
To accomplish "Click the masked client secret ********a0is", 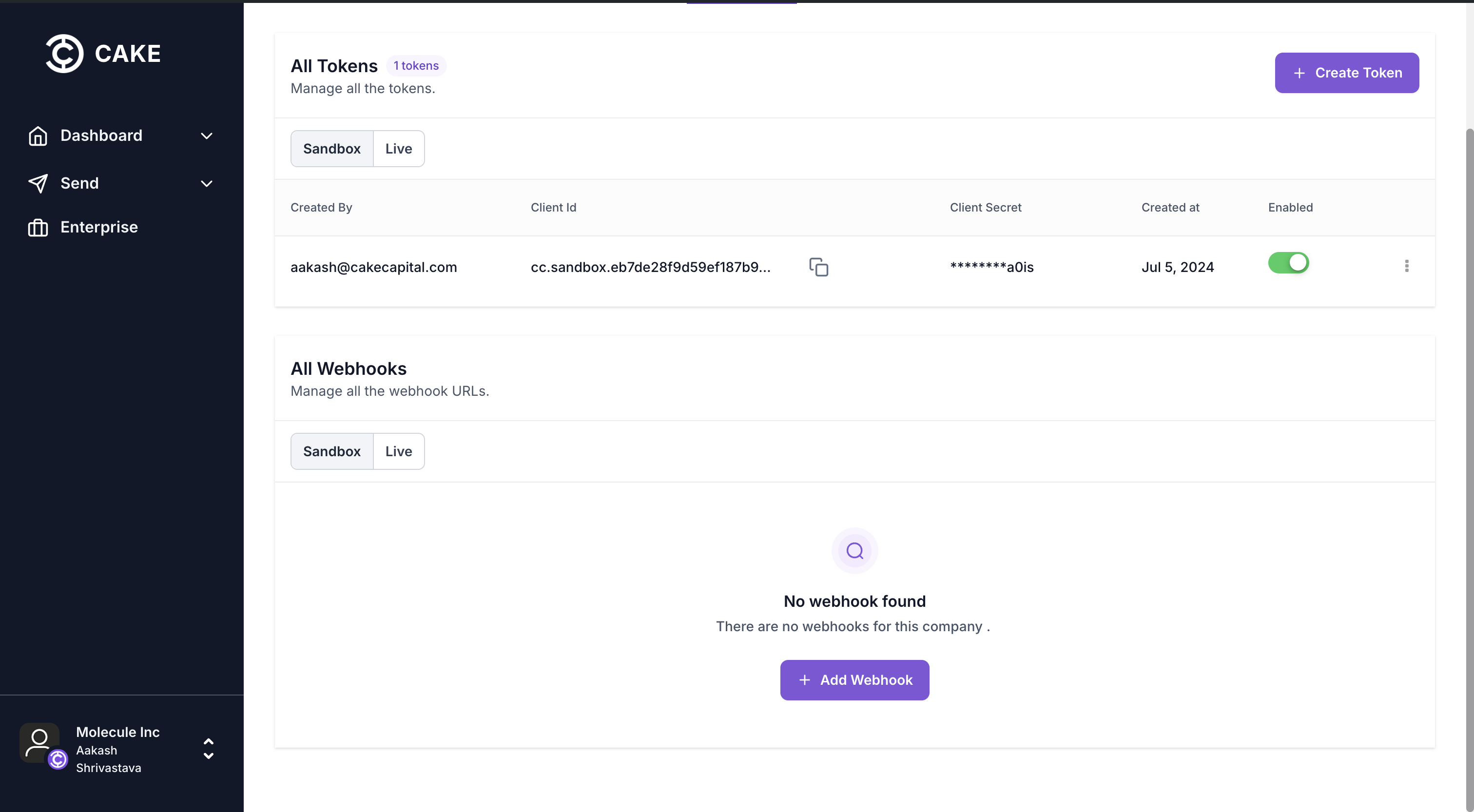I will 991,267.
